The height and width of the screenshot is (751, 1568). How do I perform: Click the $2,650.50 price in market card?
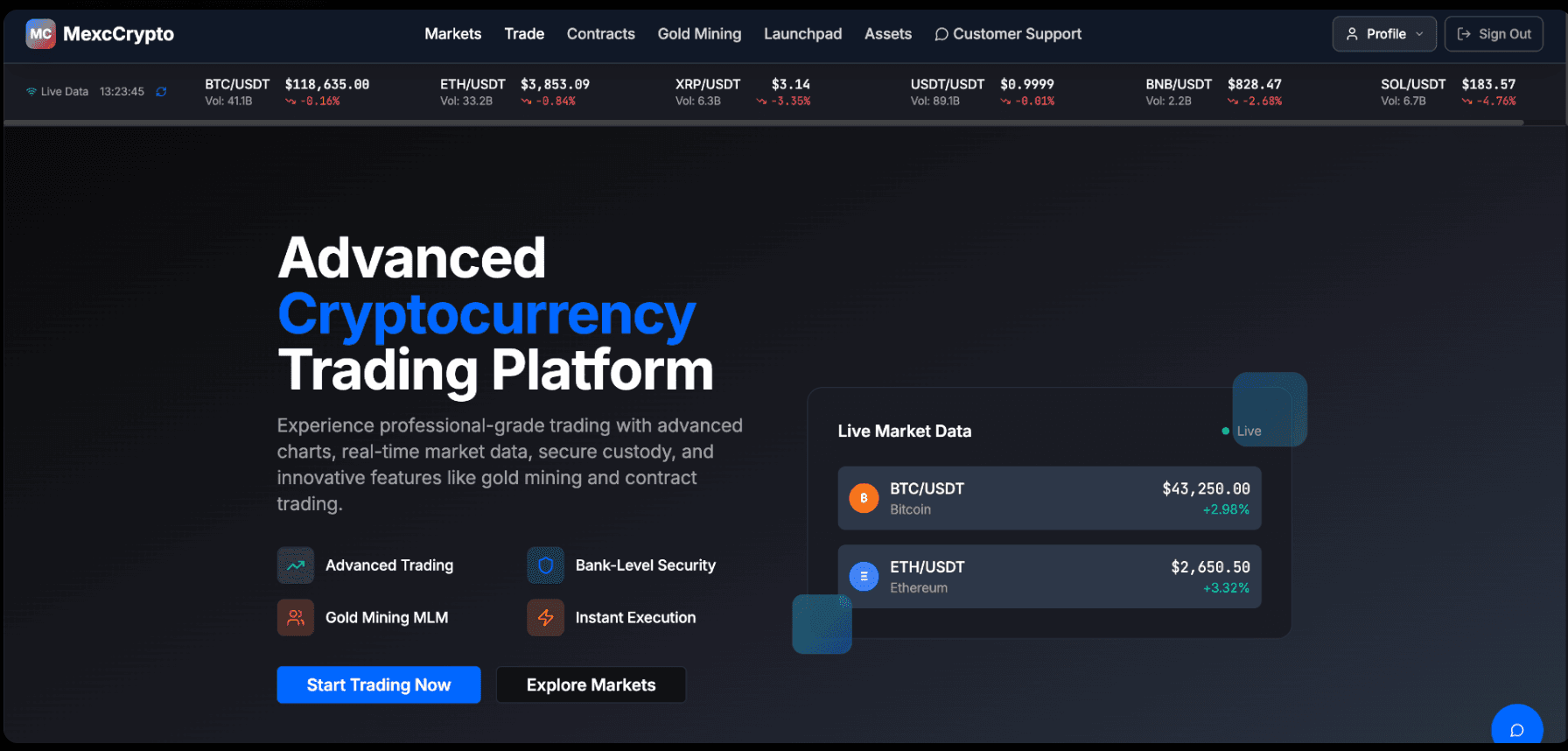[x=1210, y=567]
